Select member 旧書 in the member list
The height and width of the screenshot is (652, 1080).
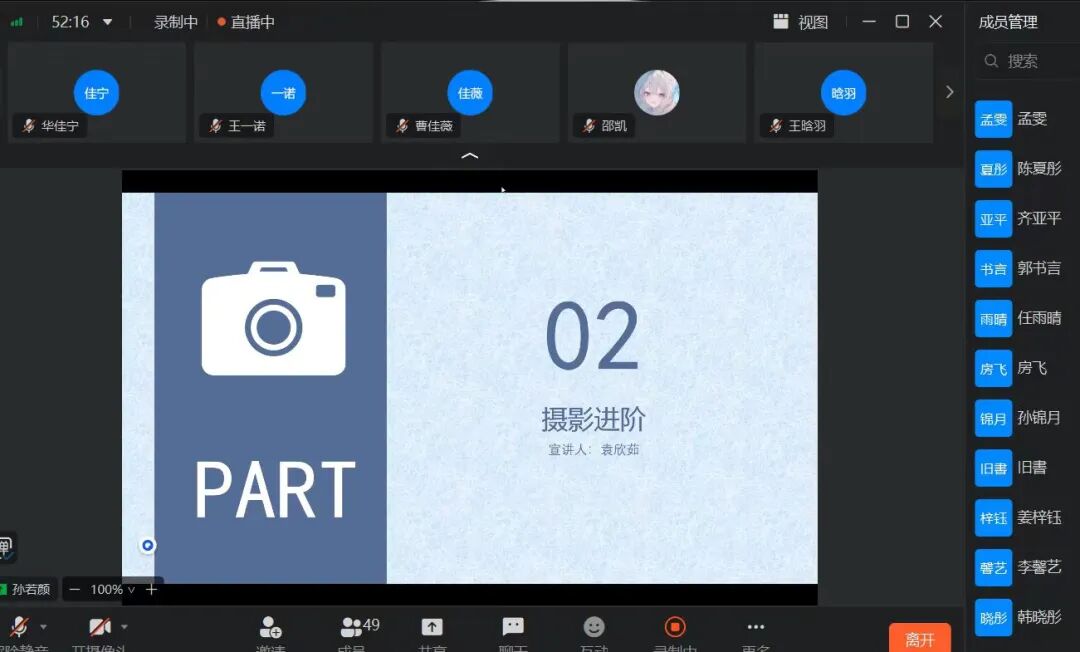click(1026, 468)
